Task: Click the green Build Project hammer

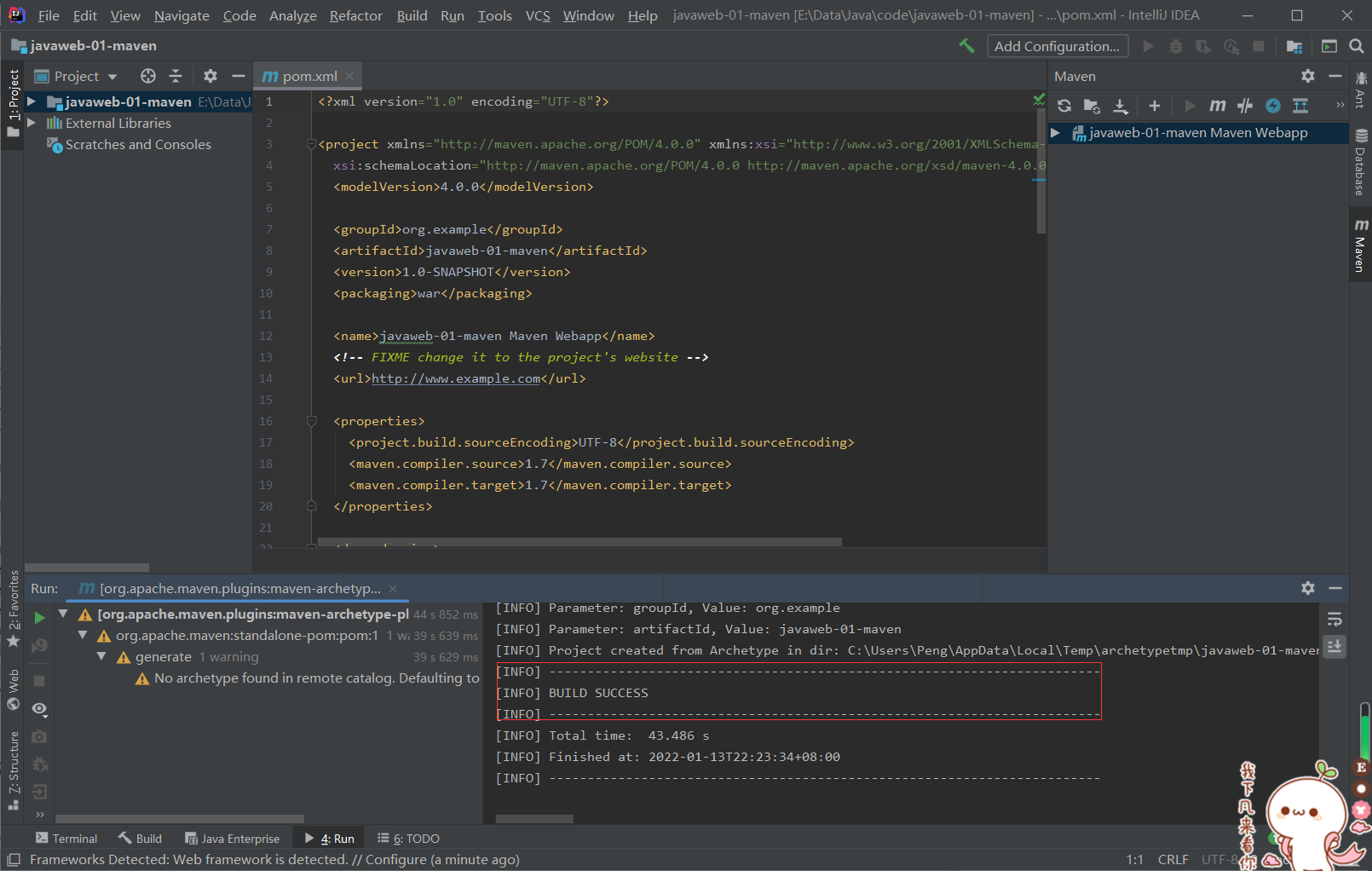Action: [x=966, y=46]
